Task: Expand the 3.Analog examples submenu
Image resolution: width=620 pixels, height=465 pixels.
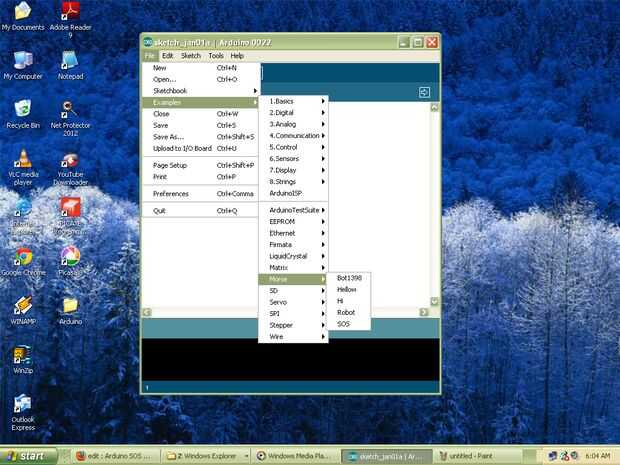Action: [293, 124]
